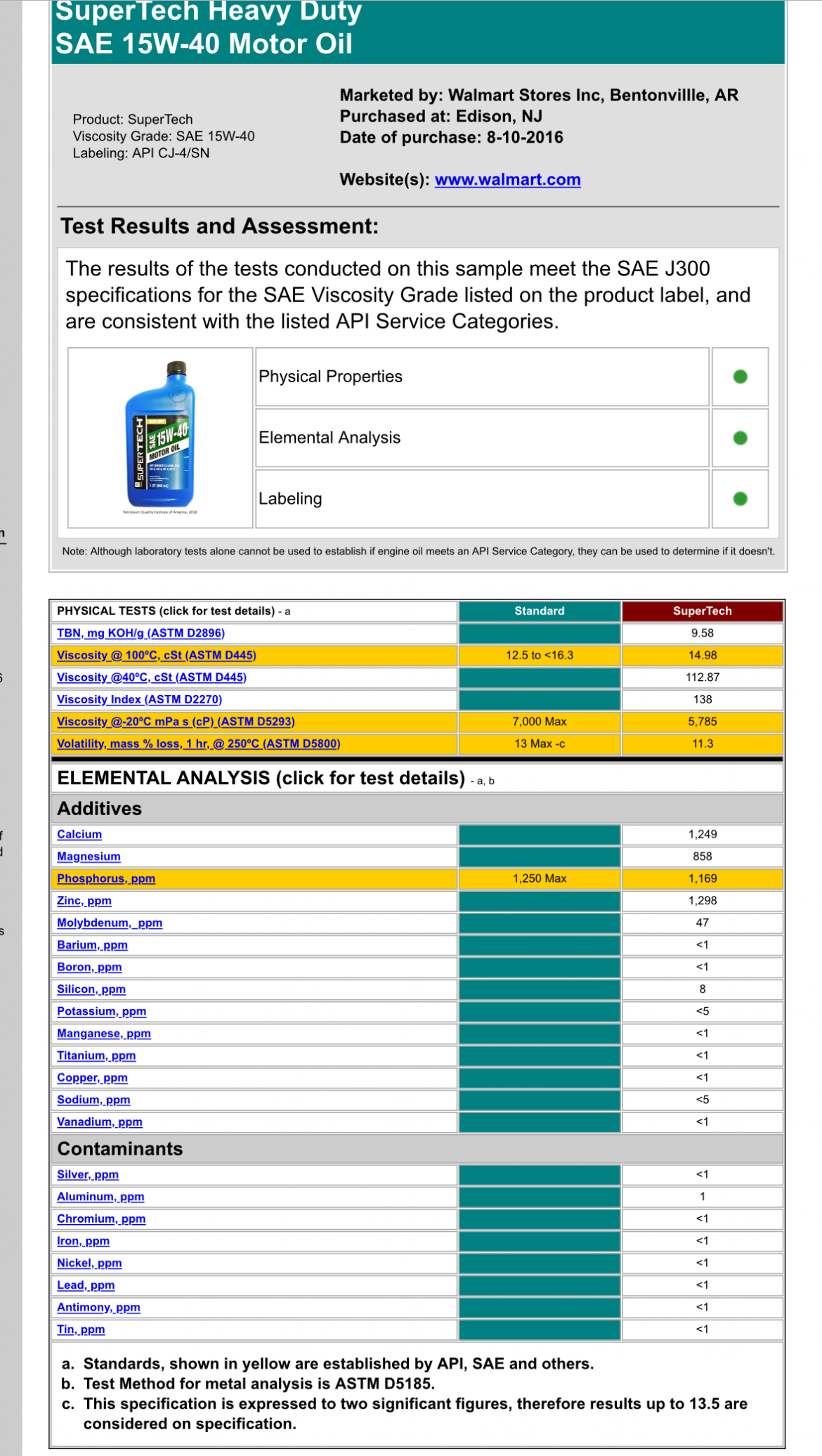Click the Labeling row label
The image size is (822, 1456).
click(x=290, y=499)
